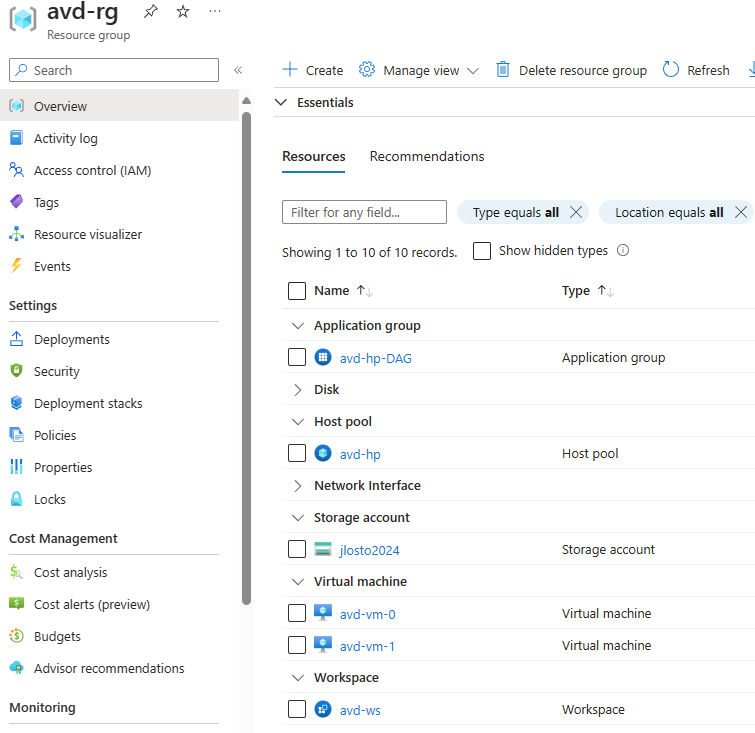Viewport: 755px width, 733px height.
Task: Switch to the Recommendations tab
Action: point(427,157)
